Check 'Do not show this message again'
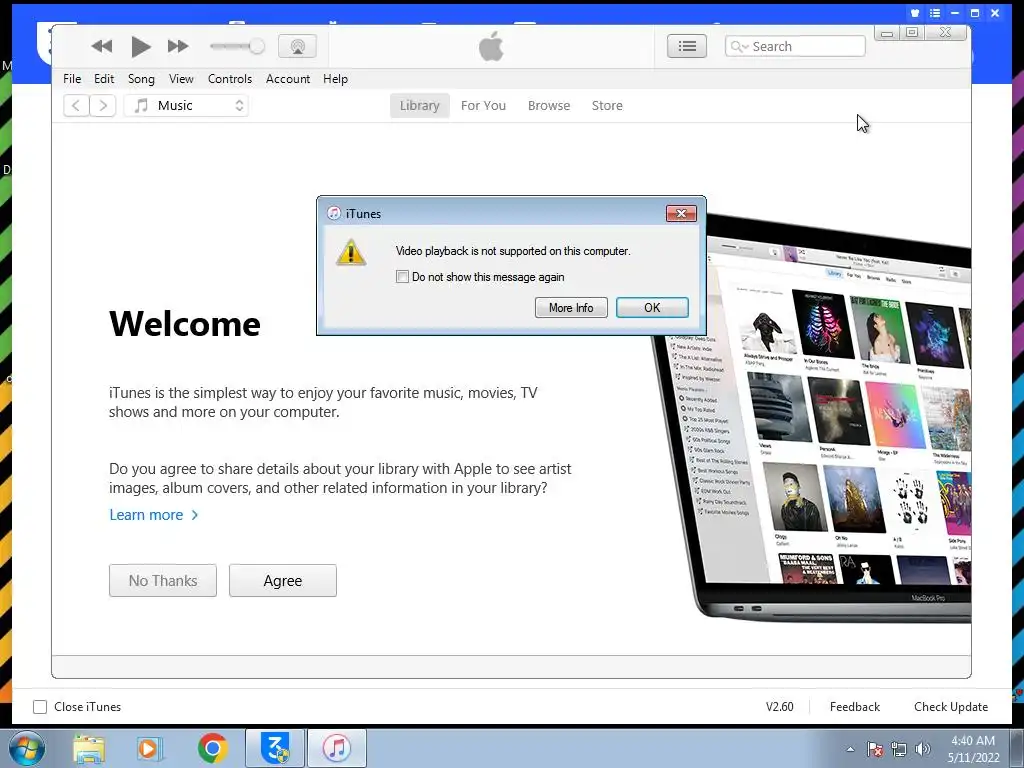This screenshot has height=768, width=1024. (402, 277)
